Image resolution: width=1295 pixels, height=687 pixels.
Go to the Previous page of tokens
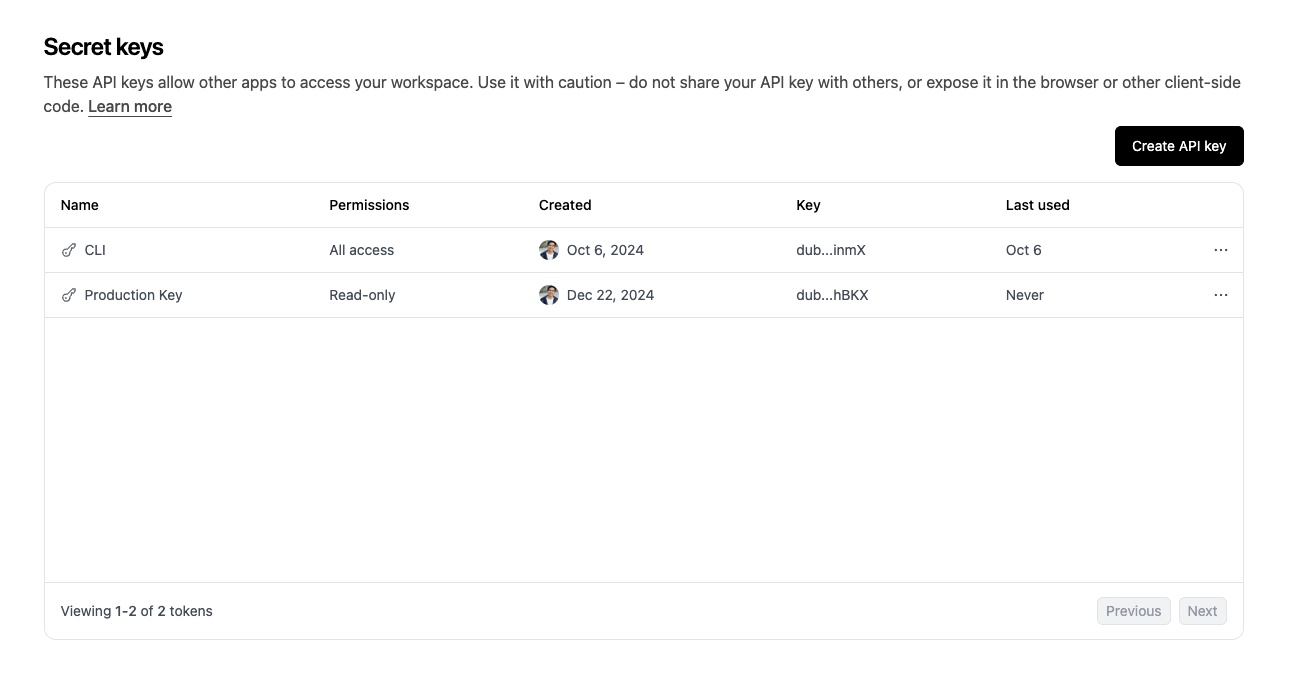pyautogui.click(x=1133, y=611)
